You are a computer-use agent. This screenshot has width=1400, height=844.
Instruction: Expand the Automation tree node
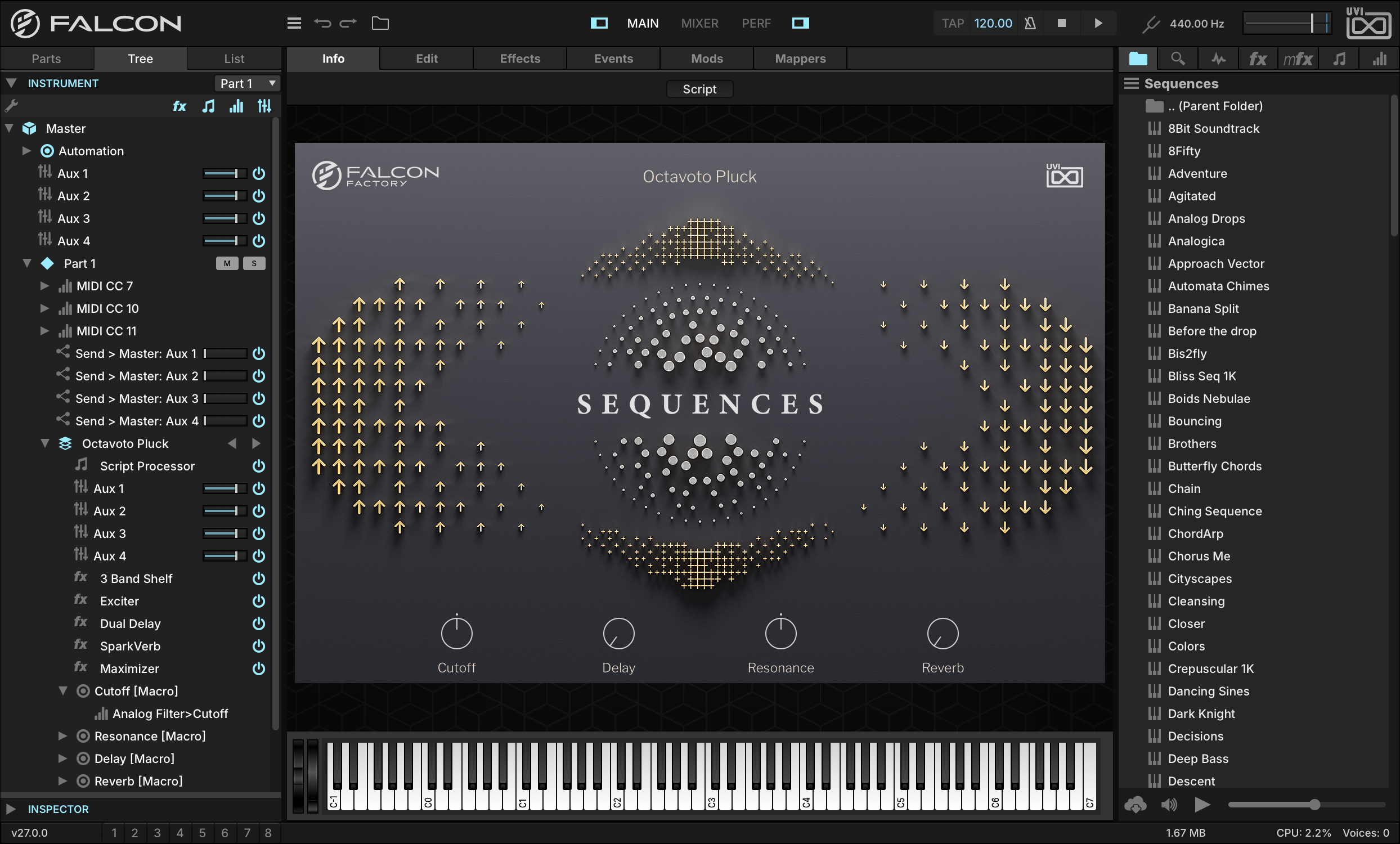pos(26,150)
